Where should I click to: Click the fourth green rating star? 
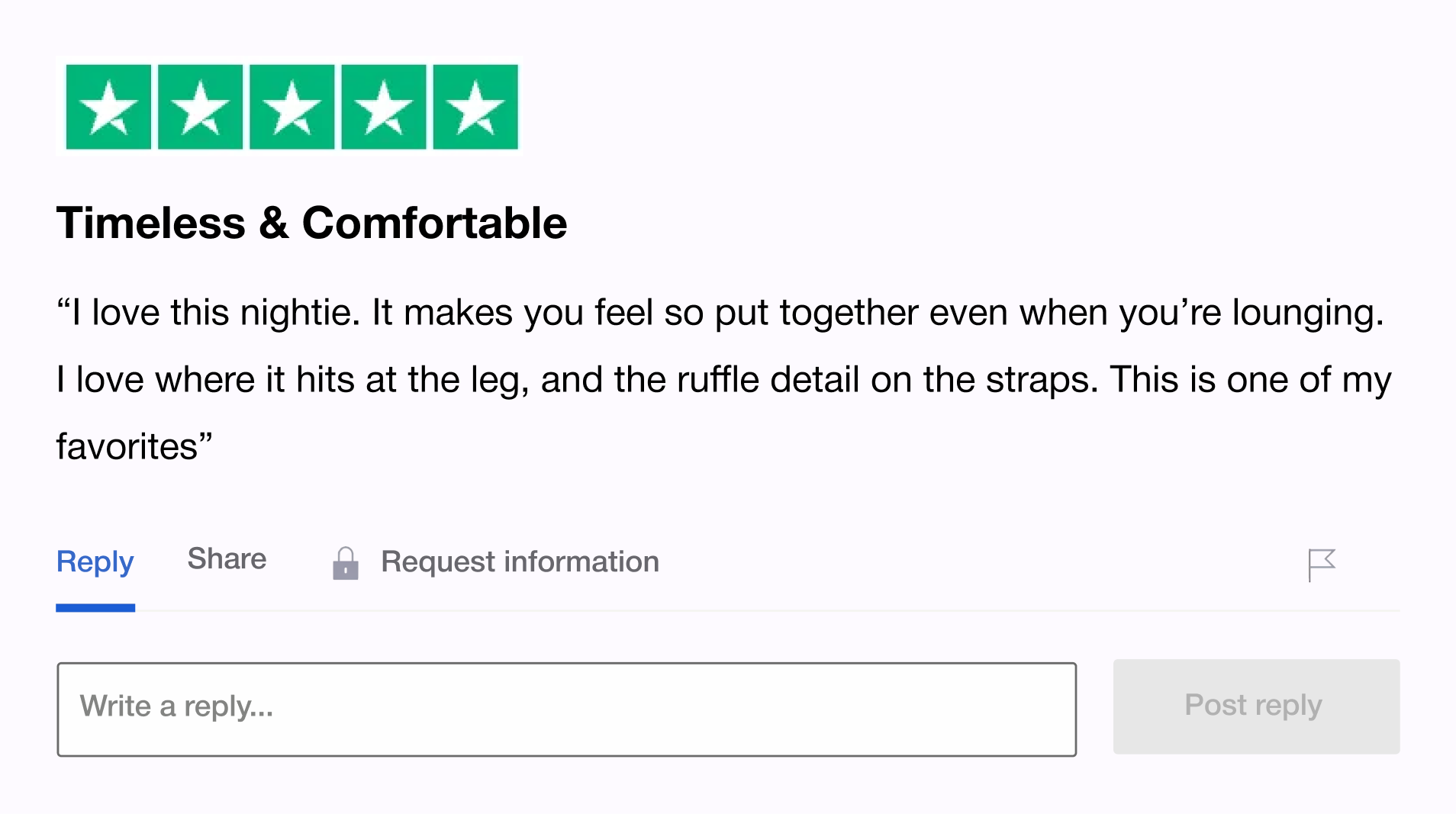[x=384, y=107]
